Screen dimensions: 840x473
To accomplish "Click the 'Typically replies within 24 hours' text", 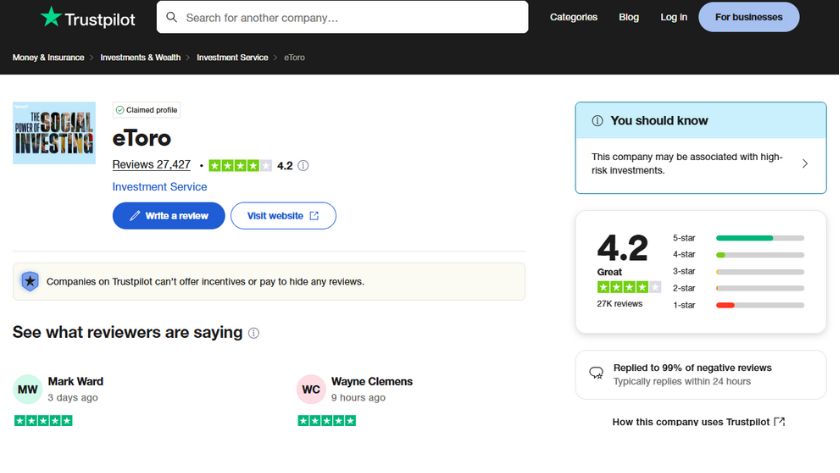I will pos(682,381).
